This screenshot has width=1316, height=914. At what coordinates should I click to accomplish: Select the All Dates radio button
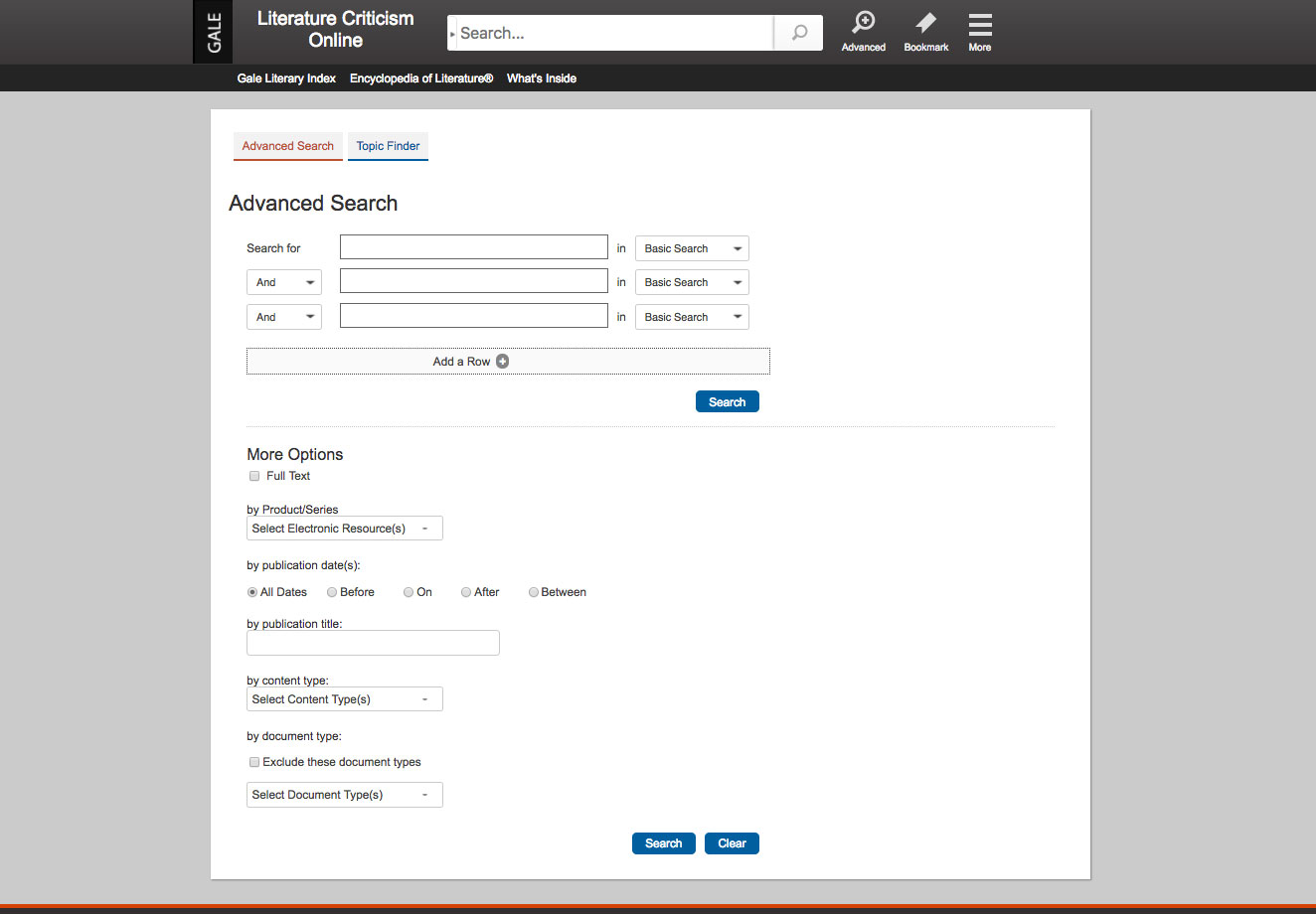[x=252, y=592]
